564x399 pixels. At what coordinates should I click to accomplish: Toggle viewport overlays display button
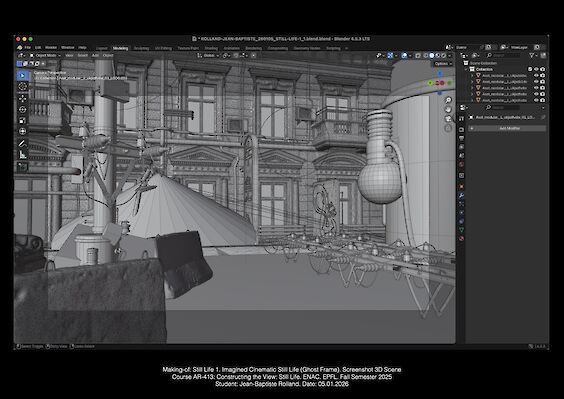coord(404,55)
